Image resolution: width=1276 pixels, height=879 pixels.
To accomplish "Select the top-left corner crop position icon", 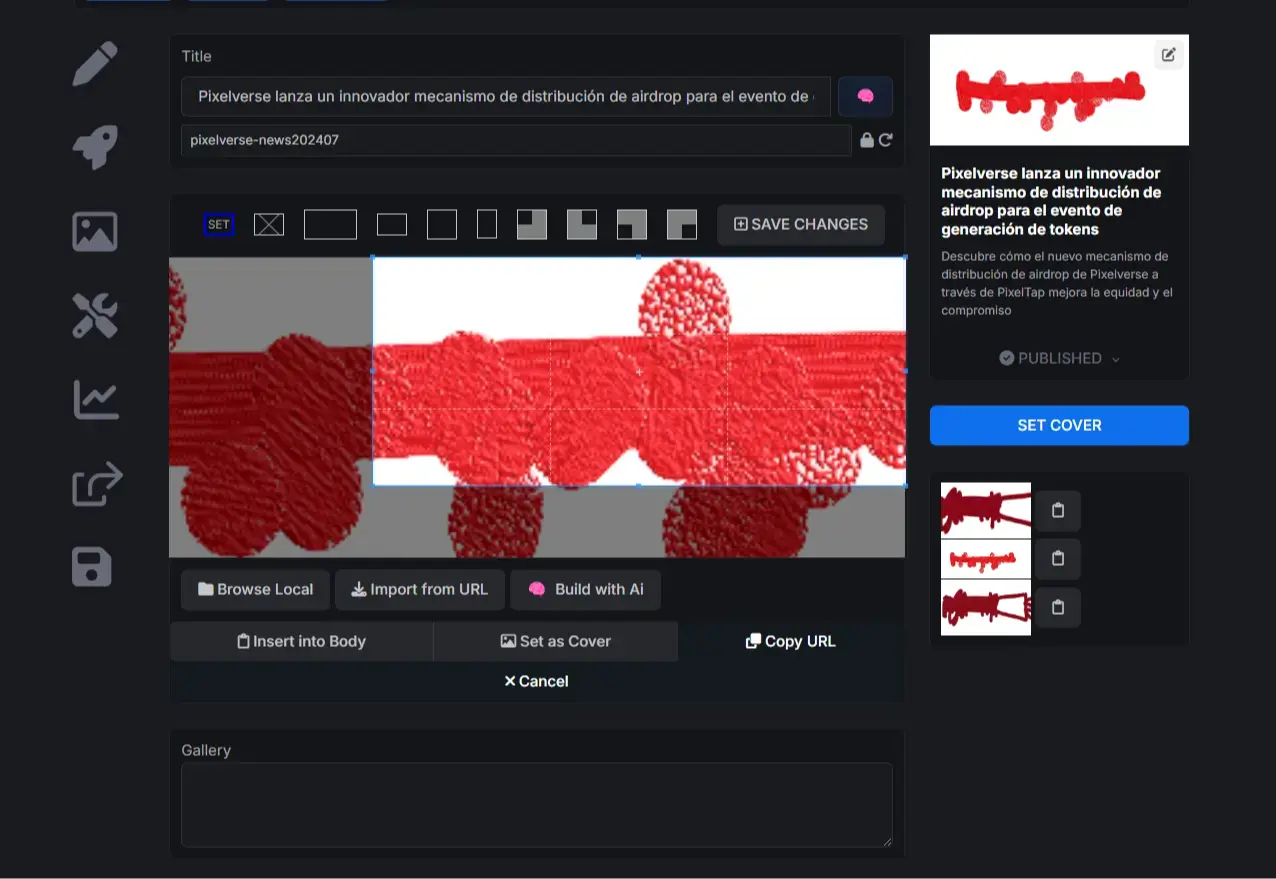I will point(532,224).
